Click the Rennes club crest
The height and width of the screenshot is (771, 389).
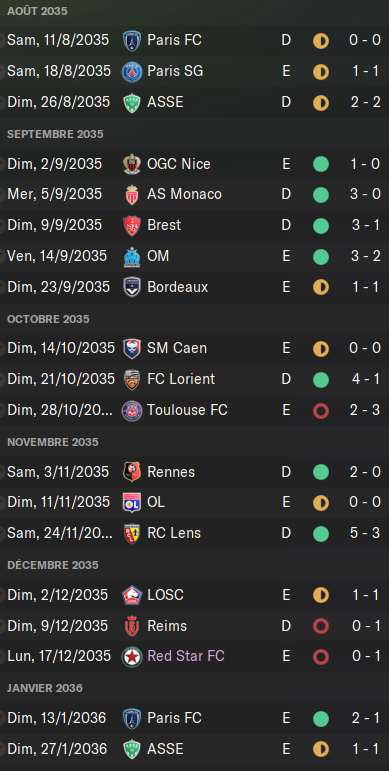tap(132, 472)
